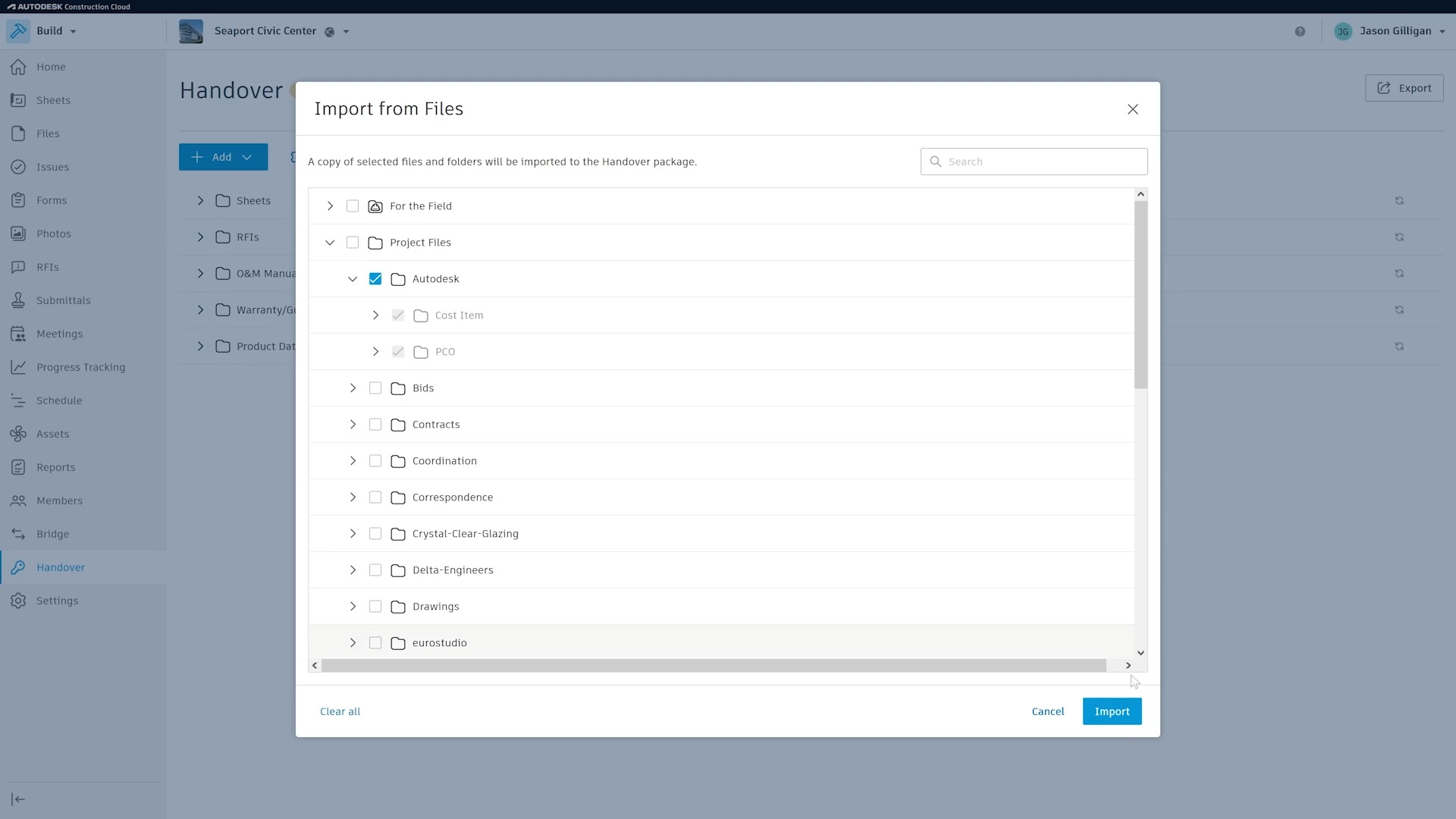Check the Bids folder checkbox
Image resolution: width=1456 pixels, height=819 pixels.
pyautogui.click(x=376, y=388)
